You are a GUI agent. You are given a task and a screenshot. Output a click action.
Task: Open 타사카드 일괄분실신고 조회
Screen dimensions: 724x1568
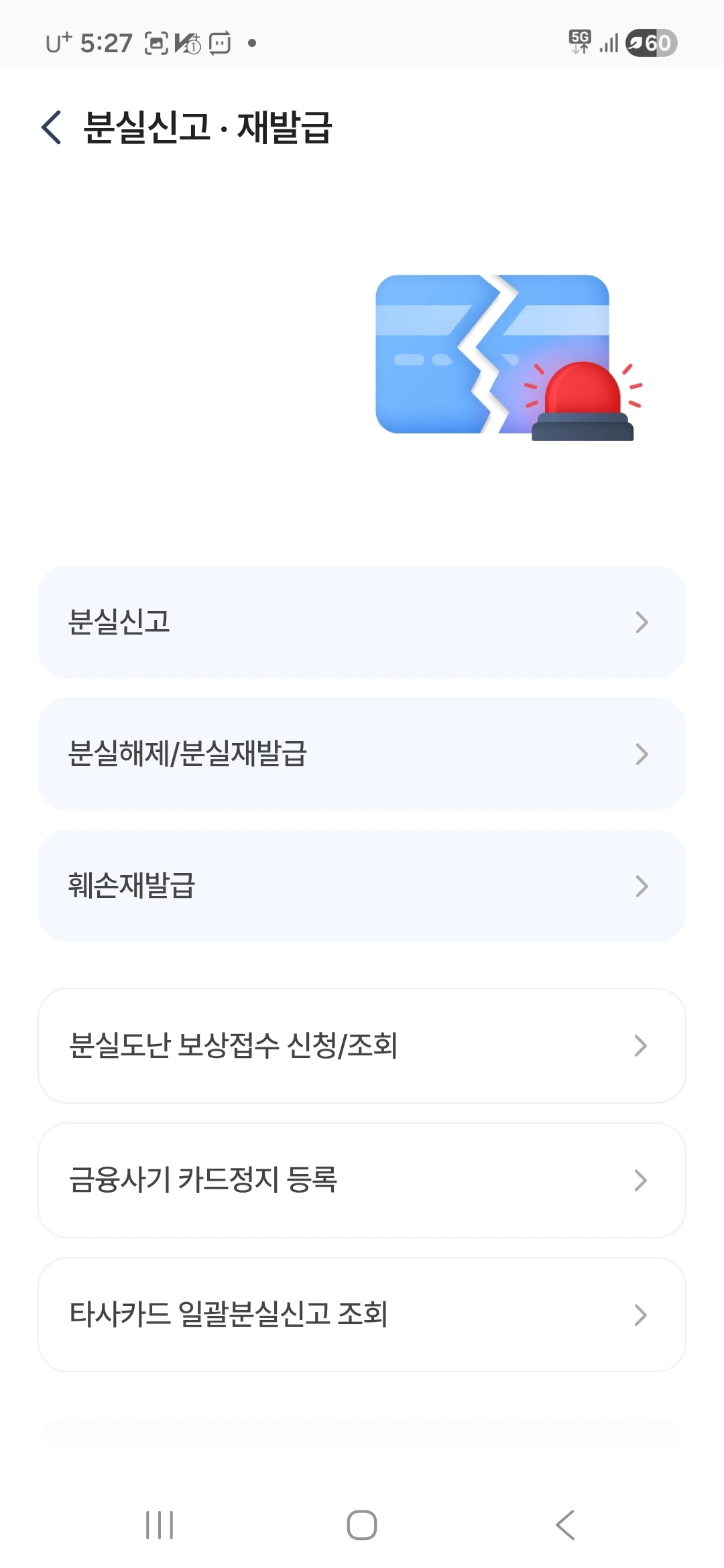click(x=362, y=1315)
